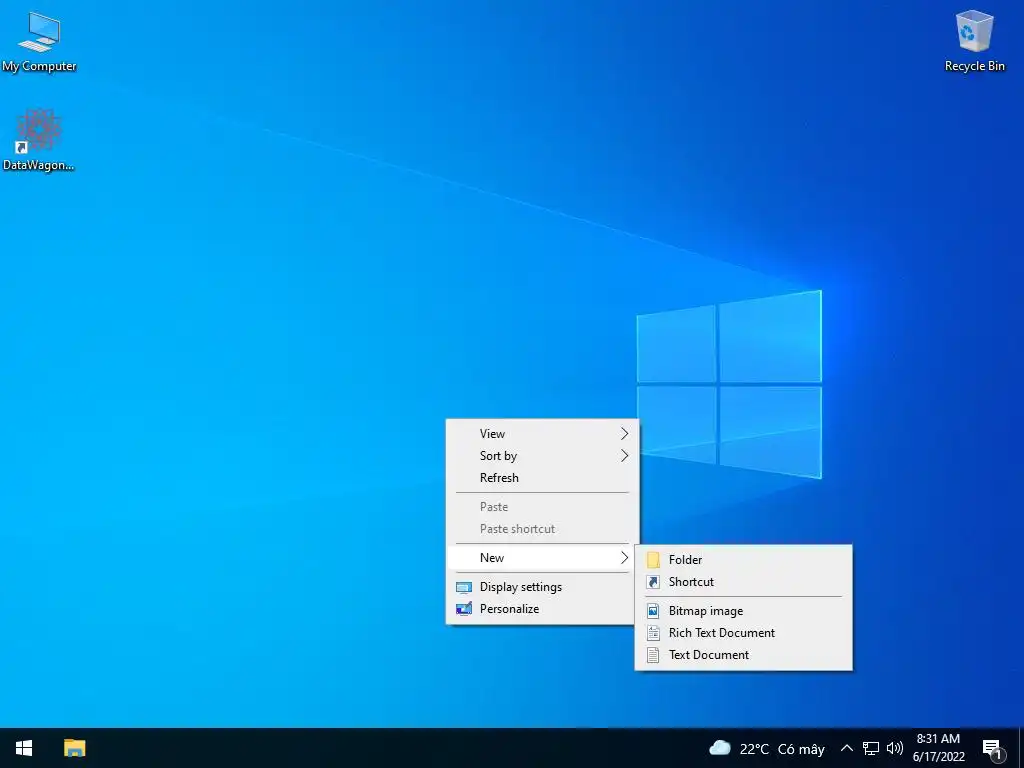Screen dimensions: 1024x768
Task: Select the Recycle Bin desktop icon
Action: (x=974, y=42)
